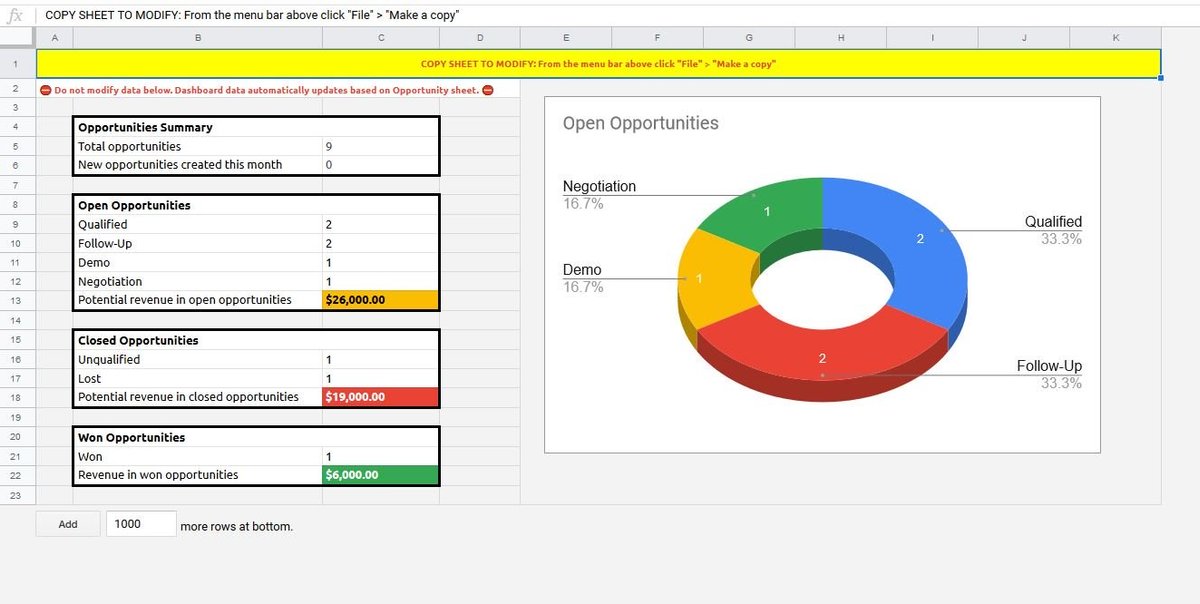Click the 'Lost' label cell
The image size is (1200, 604).
(198, 378)
